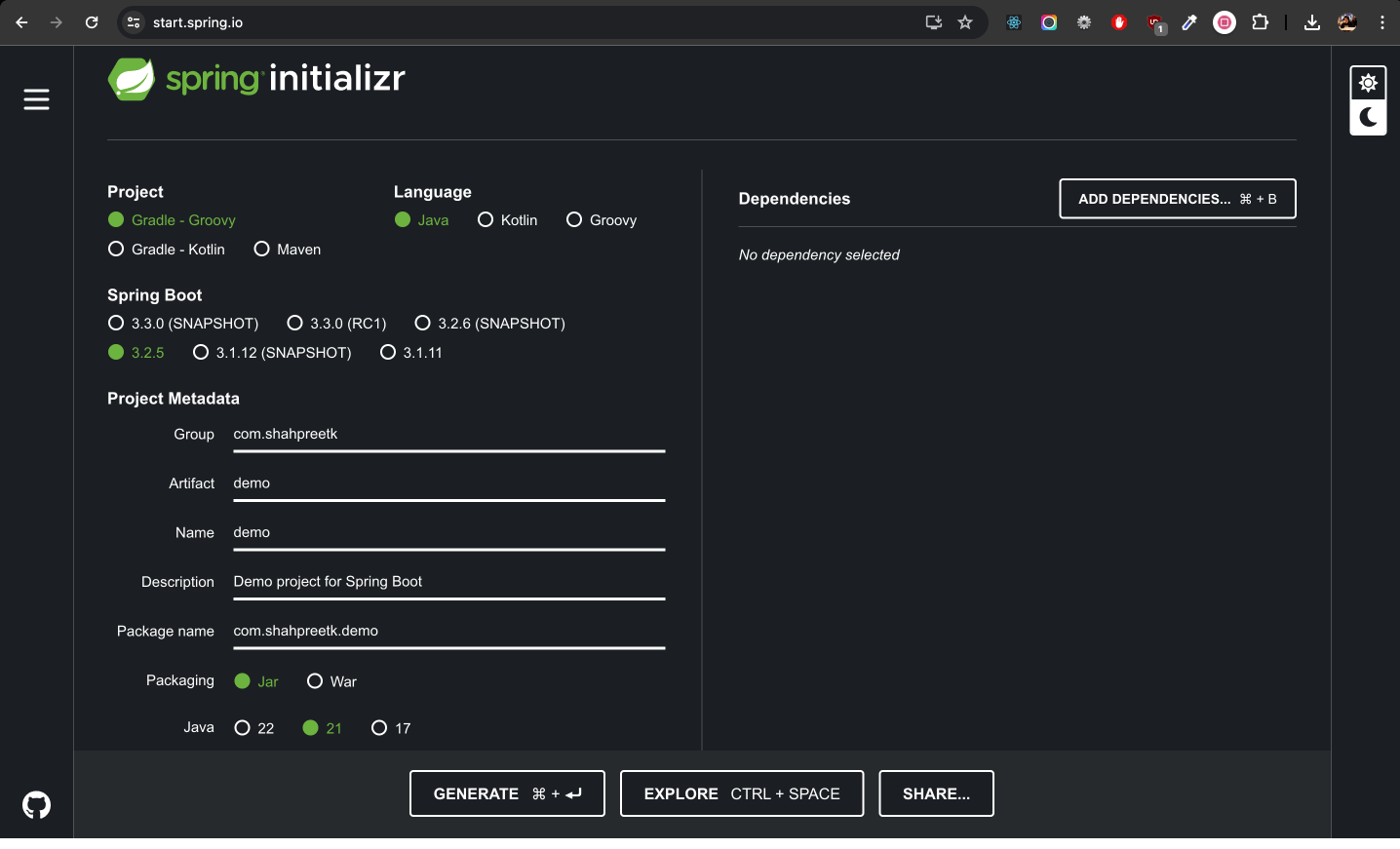Open the eyedropper color picker extension
Image resolution: width=1400 pixels, height=849 pixels.
(x=1189, y=22)
